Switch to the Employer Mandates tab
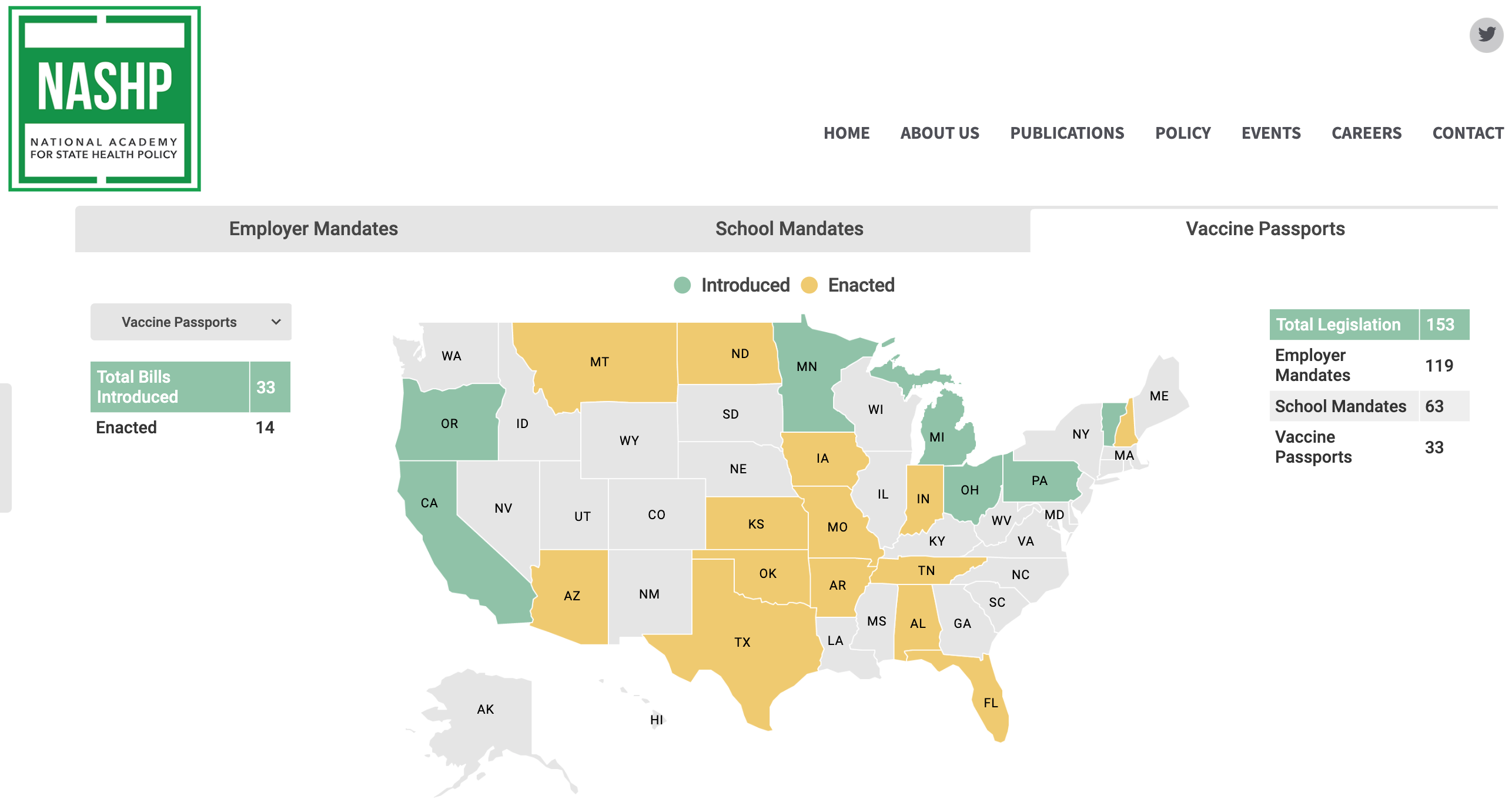Image resolution: width=1512 pixels, height=809 pixels. pos(313,229)
